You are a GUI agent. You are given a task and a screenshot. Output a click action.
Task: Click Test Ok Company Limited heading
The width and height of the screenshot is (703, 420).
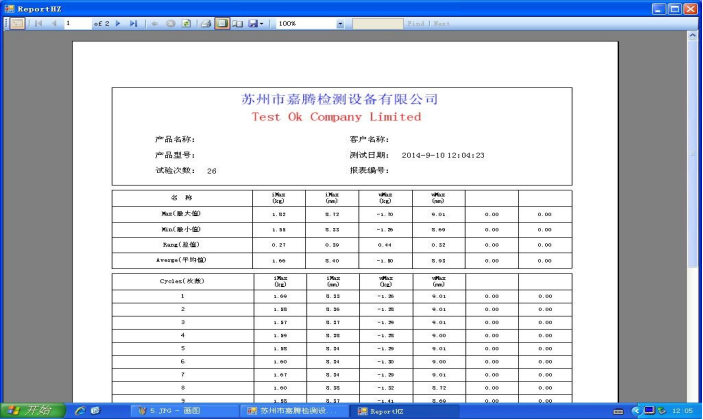pos(336,117)
